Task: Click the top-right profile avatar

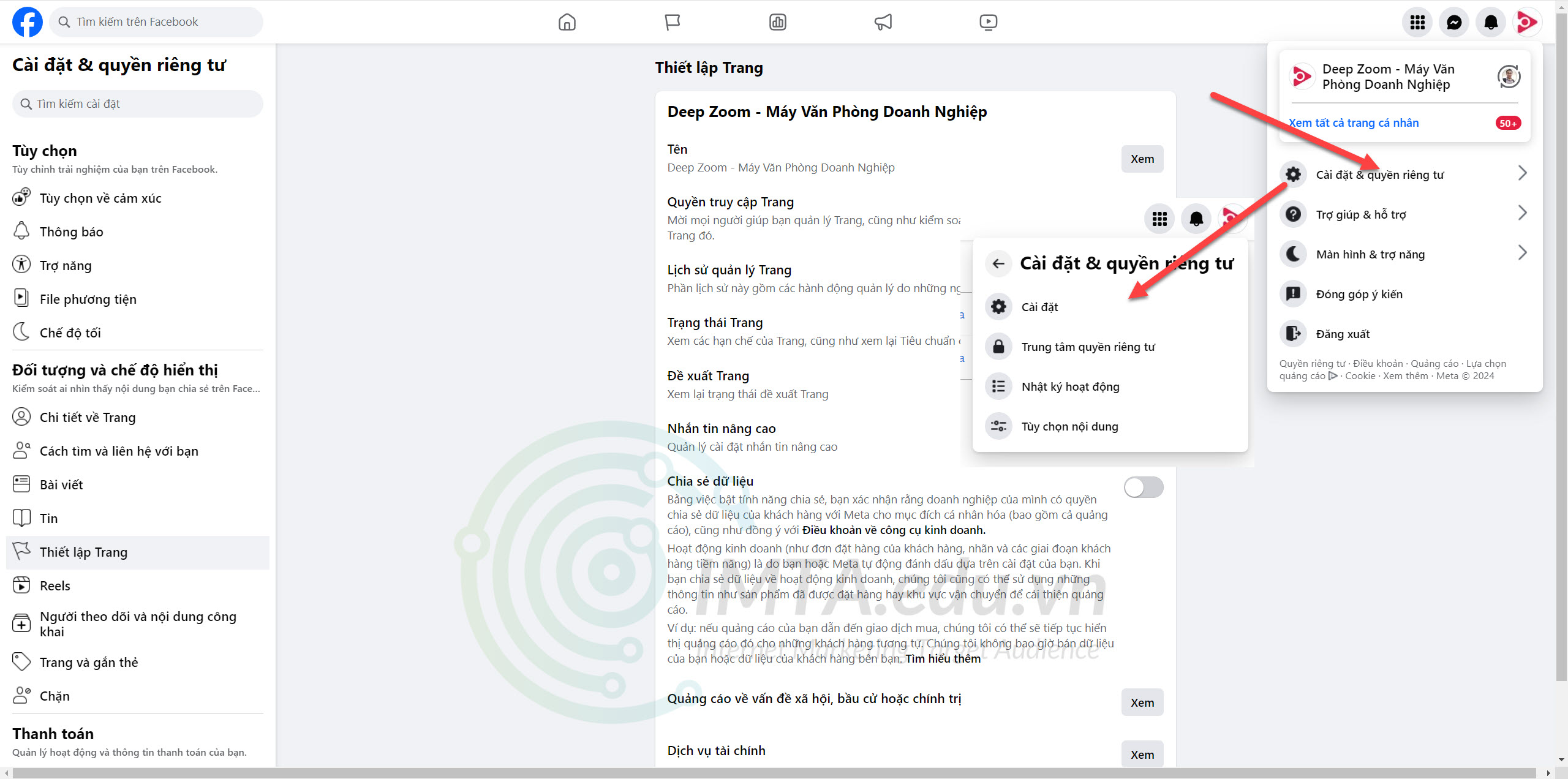Action: click(1527, 23)
